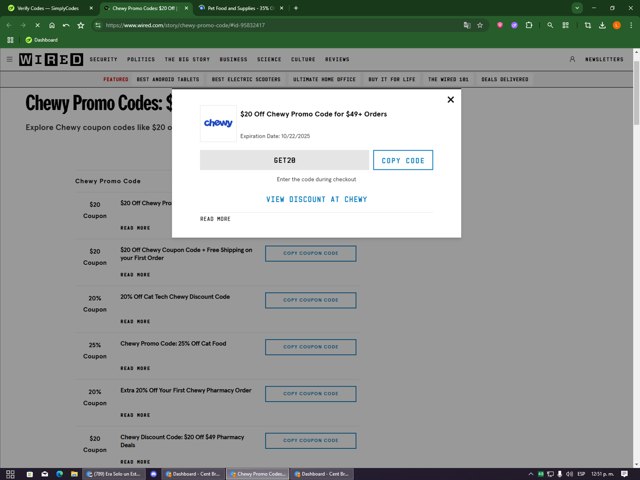Image resolution: width=640 pixels, height=480 pixels.
Task: Open bookmarks bar apps grid icon
Action: tap(10, 40)
